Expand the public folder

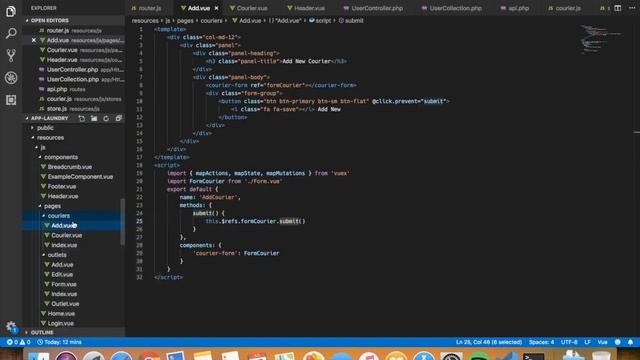pos(45,128)
